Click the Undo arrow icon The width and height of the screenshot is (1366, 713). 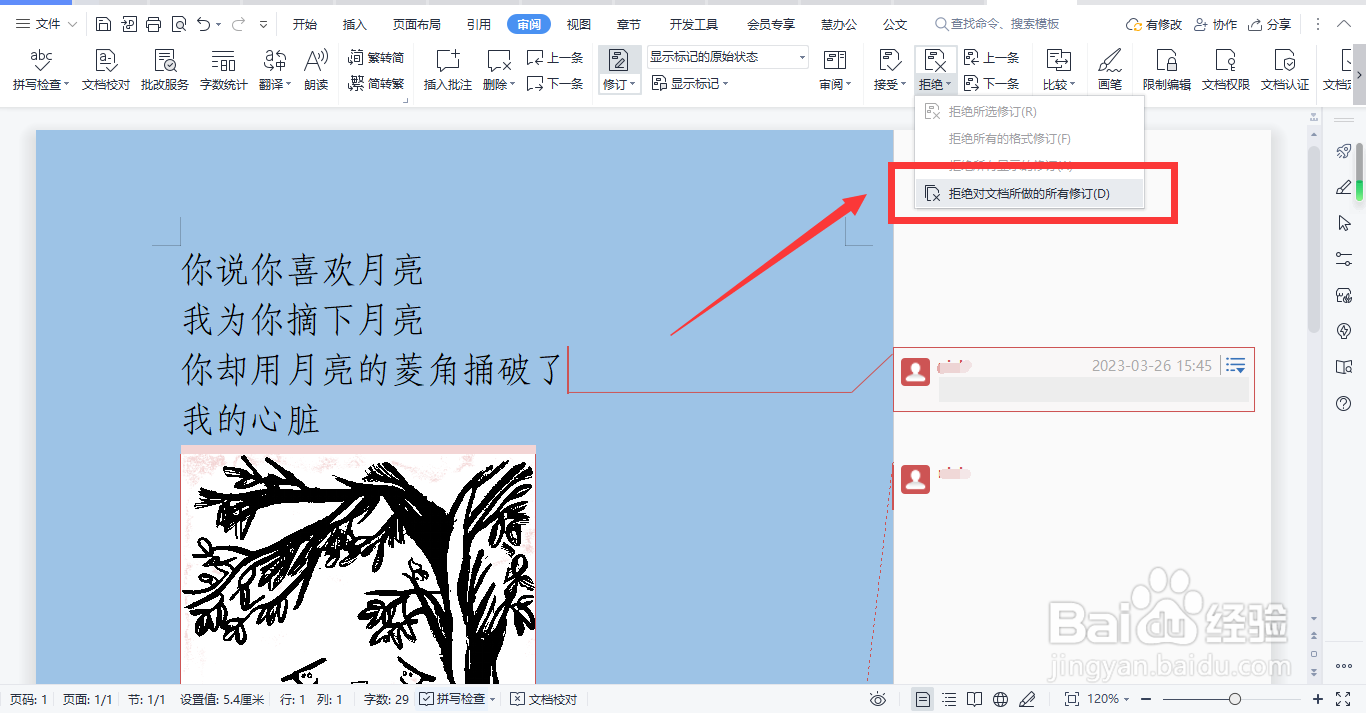coord(204,24)
